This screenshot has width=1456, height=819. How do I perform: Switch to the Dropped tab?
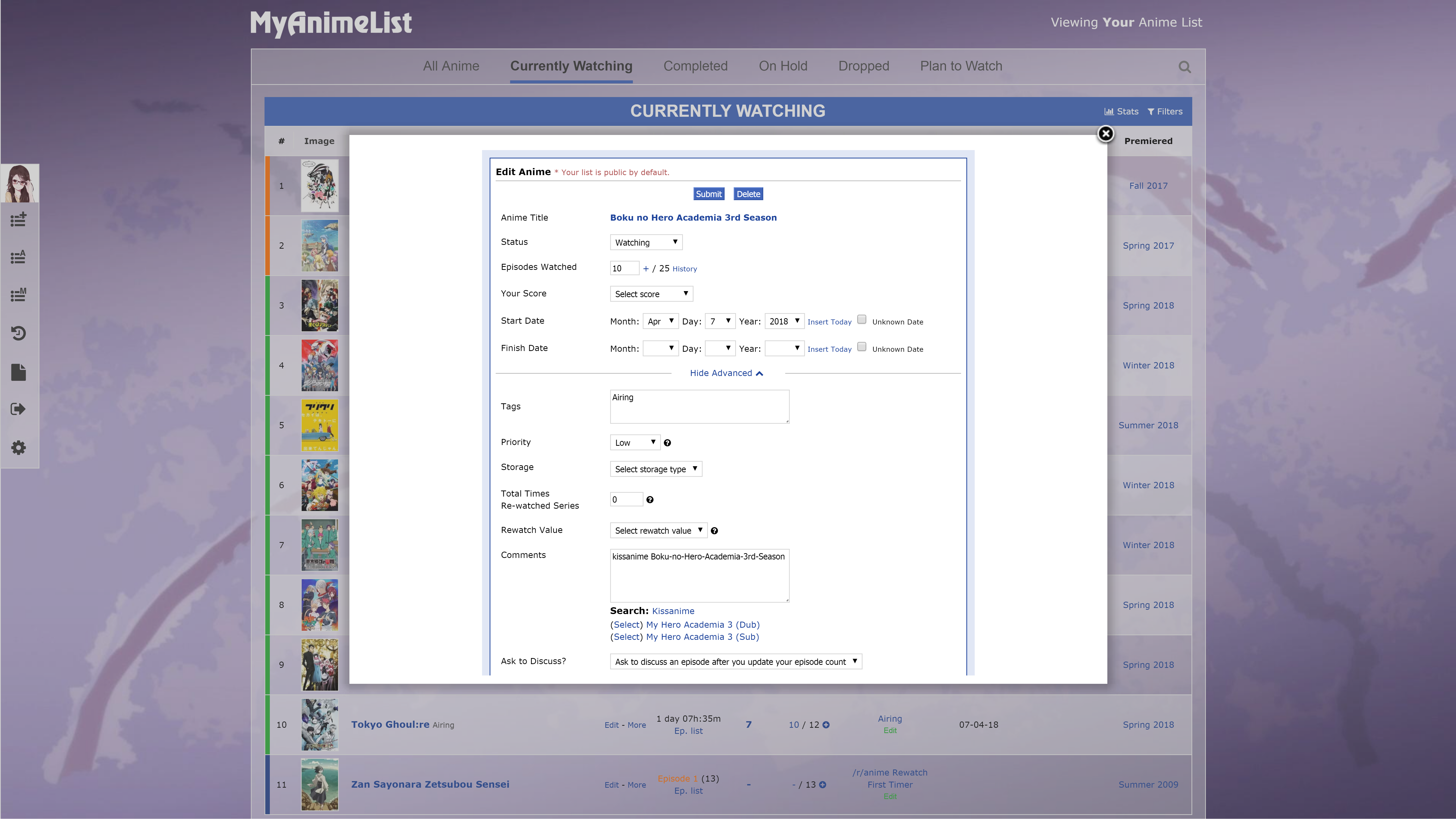pyautogui.click(x=864, y=66)
